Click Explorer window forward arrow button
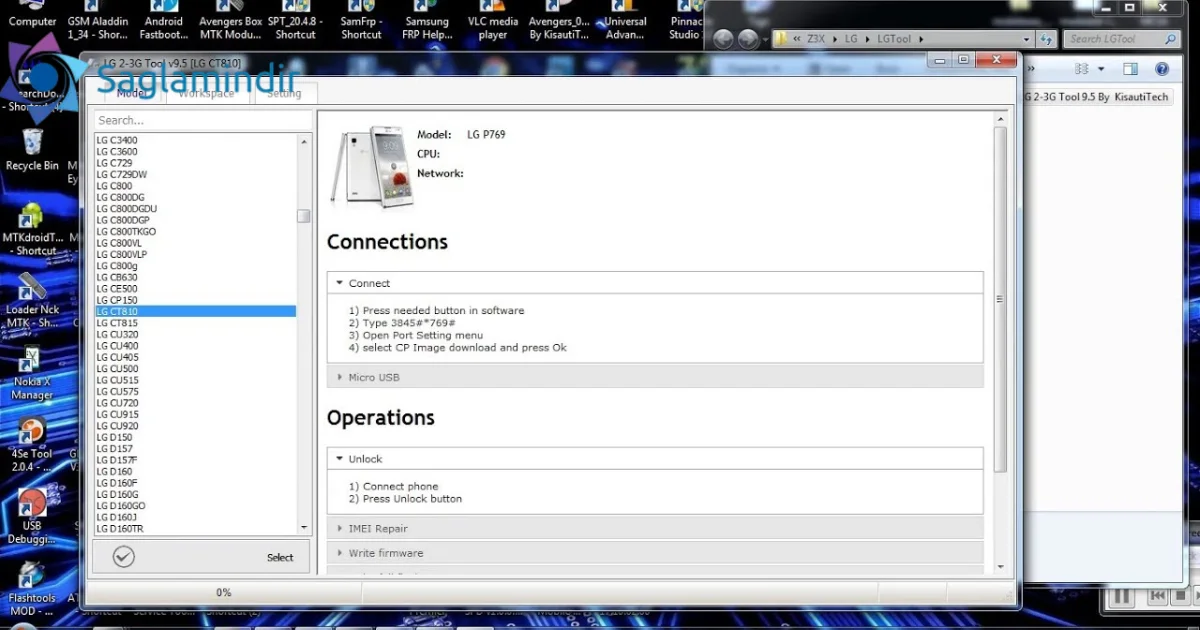 (747, 39)
